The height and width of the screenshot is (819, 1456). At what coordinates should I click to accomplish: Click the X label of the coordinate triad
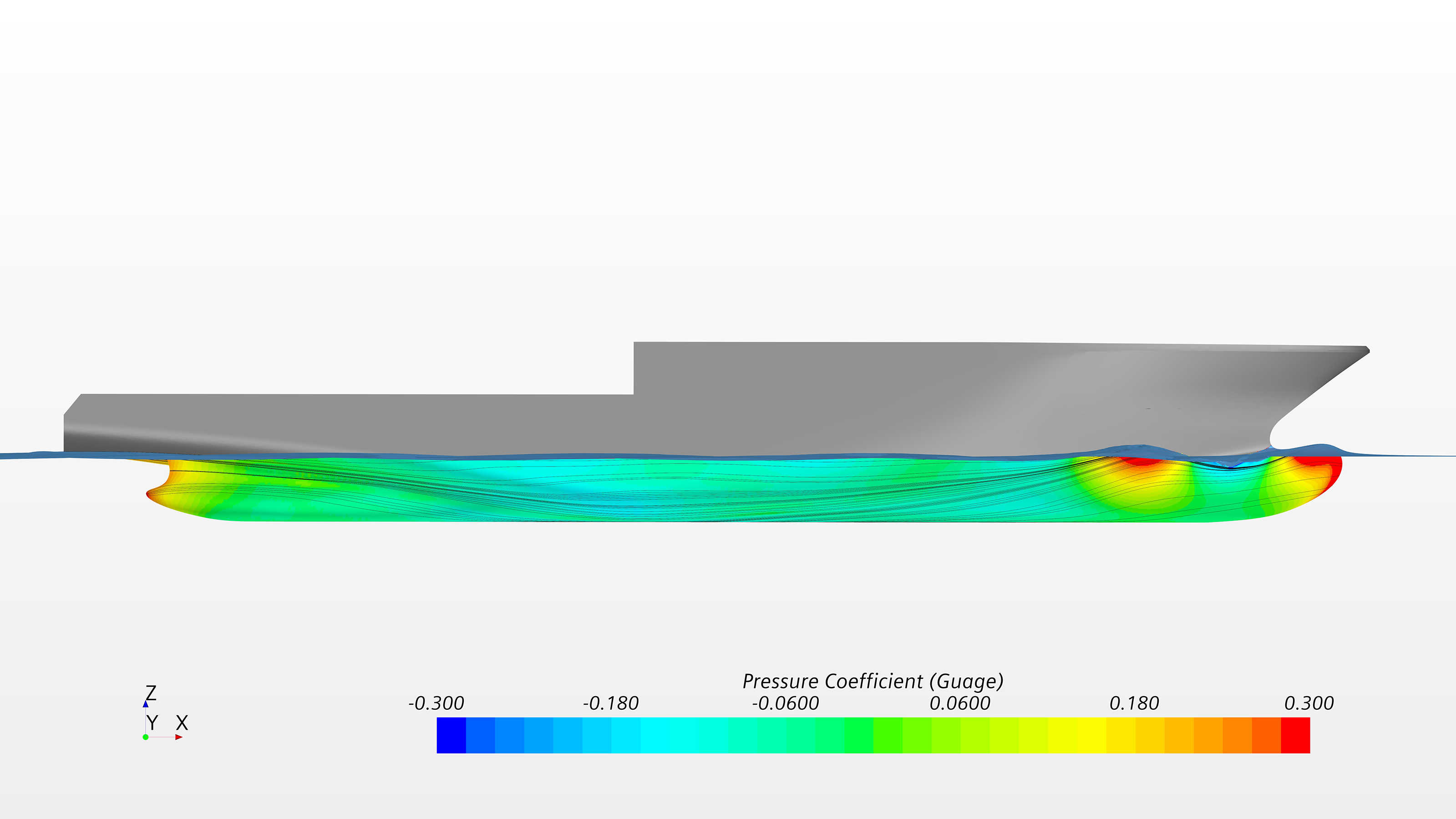(182, 723)
